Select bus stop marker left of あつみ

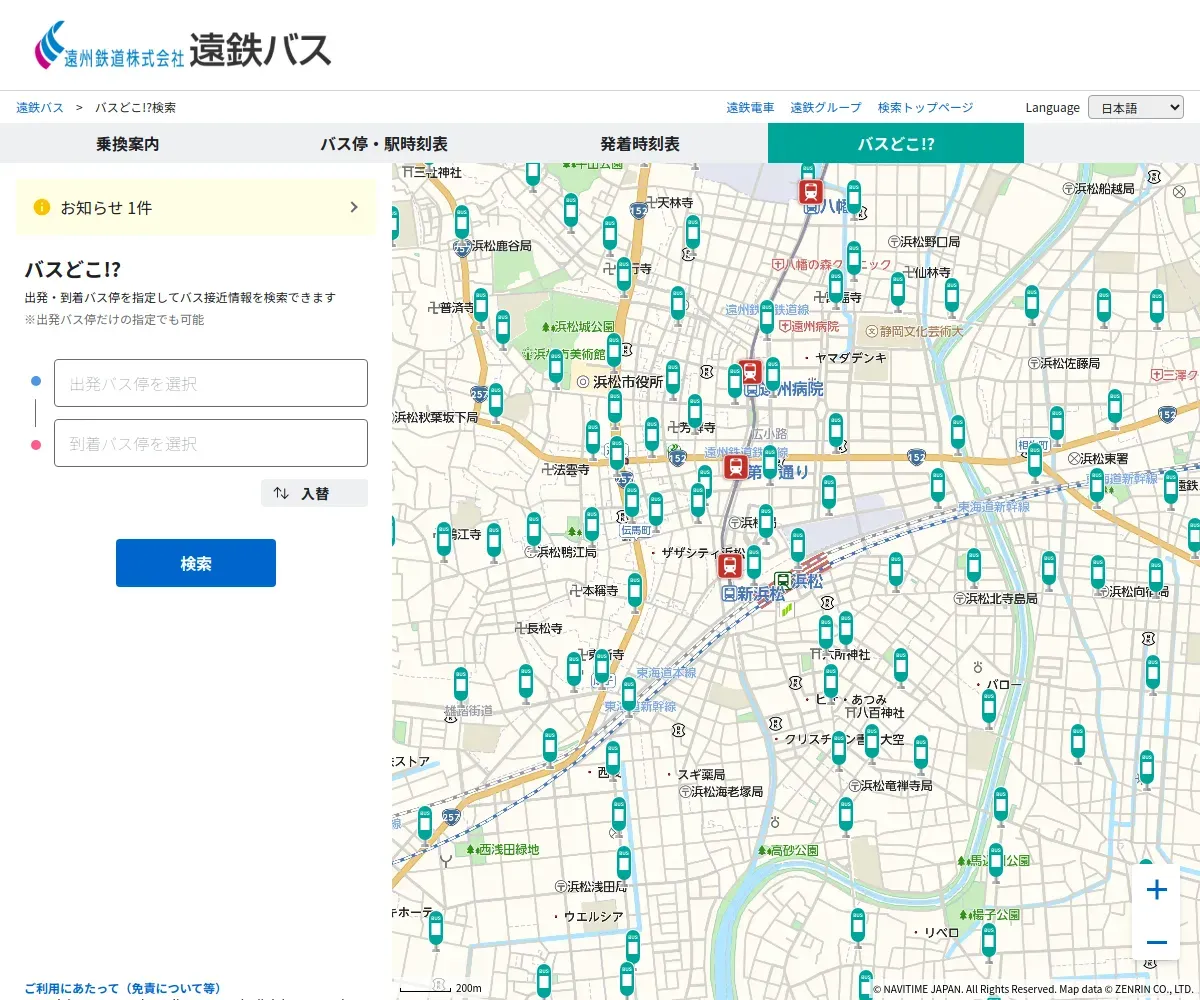[x=831, y=683]
